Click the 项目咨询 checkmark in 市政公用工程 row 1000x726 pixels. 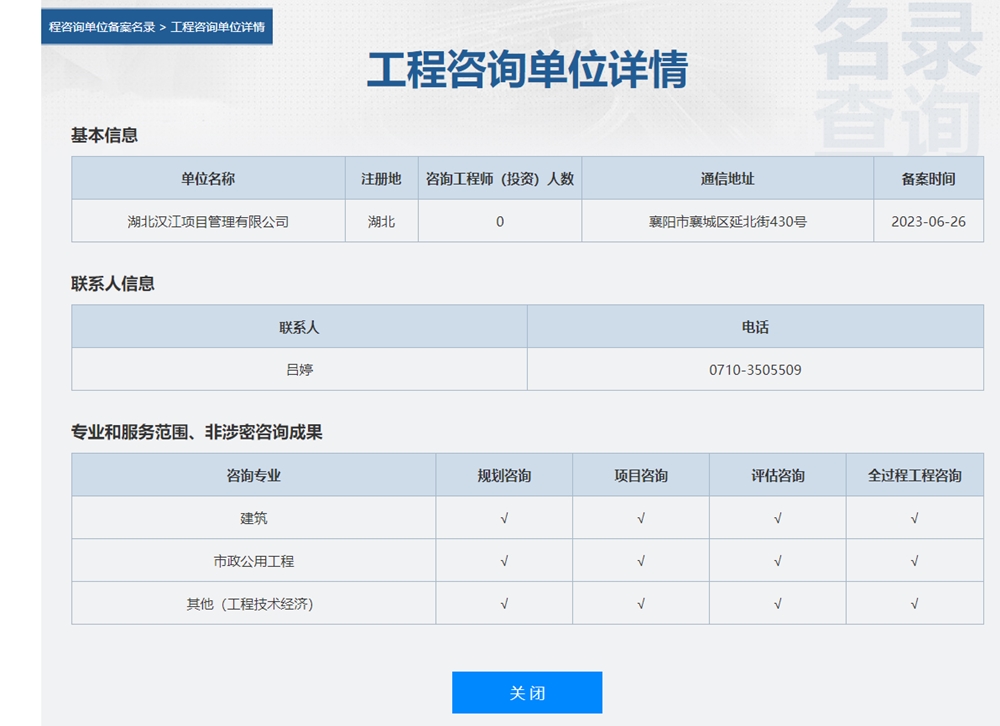click(641, 561)
